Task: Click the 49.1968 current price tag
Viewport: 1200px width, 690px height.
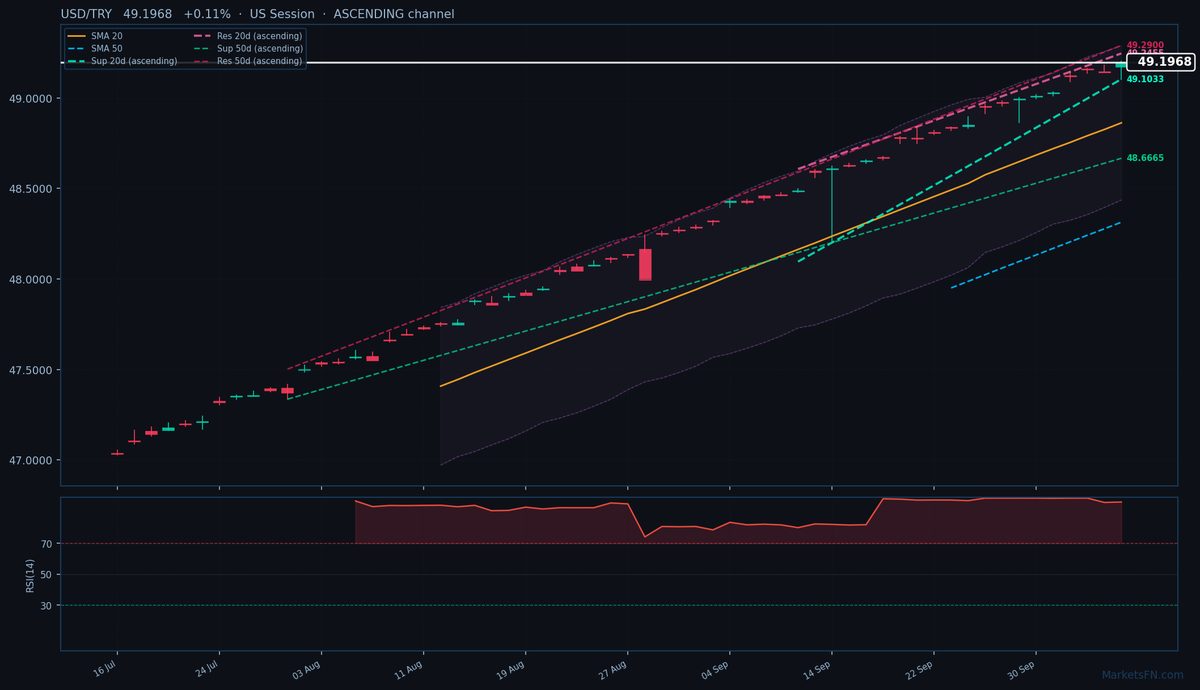Action: 1164,62
